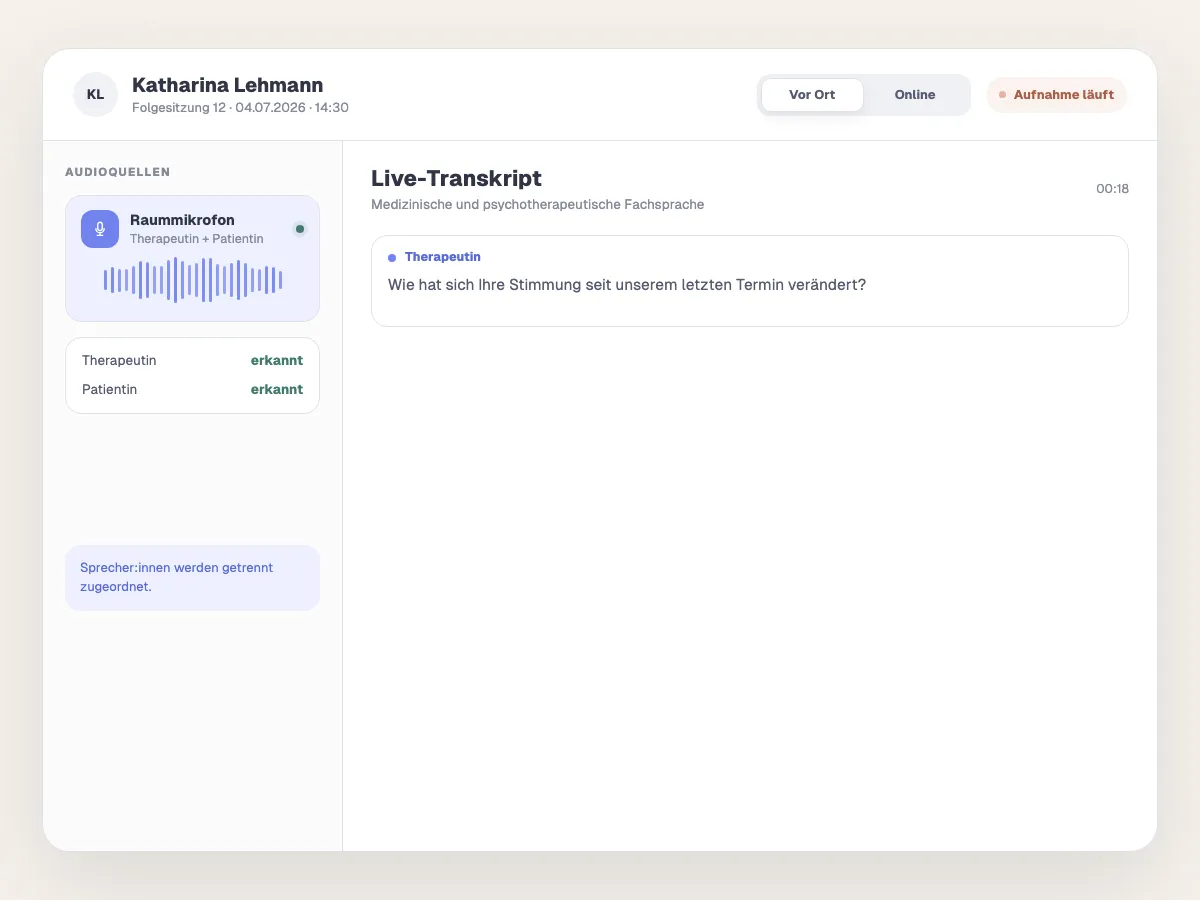Click the Therapeutin speaker label in transcript
Viewport: 1200px width, 900px height.
pyautogui.click(x=443, y=257)
